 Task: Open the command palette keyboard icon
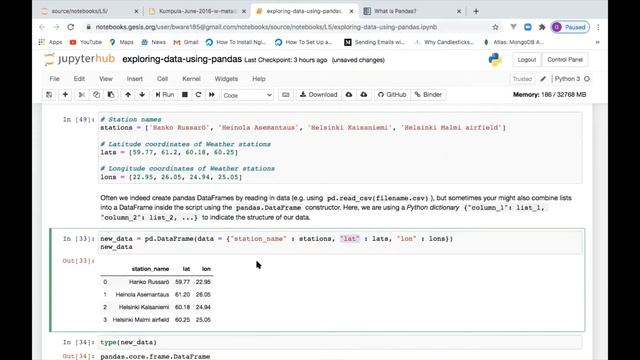click(286, 95)
